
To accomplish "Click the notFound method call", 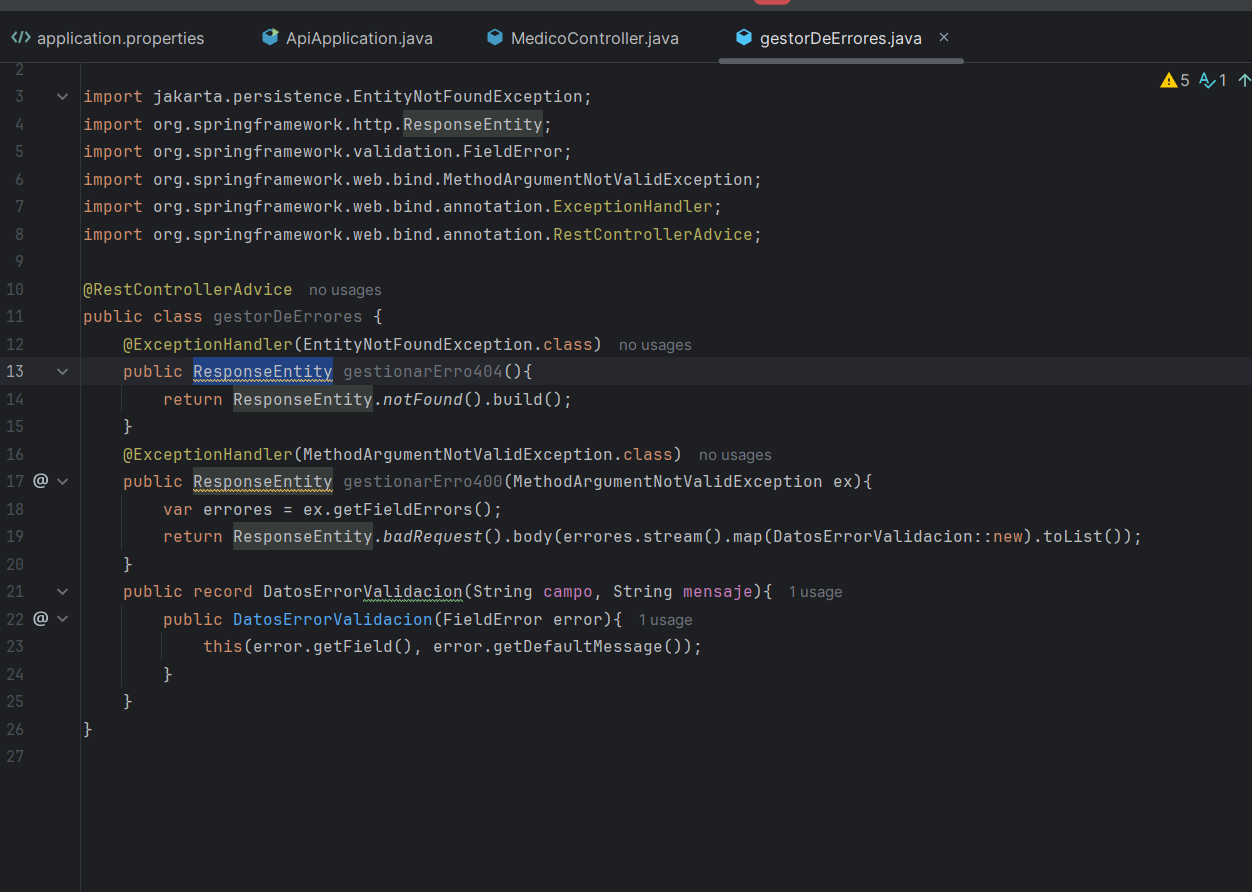I will pos(423,399).
